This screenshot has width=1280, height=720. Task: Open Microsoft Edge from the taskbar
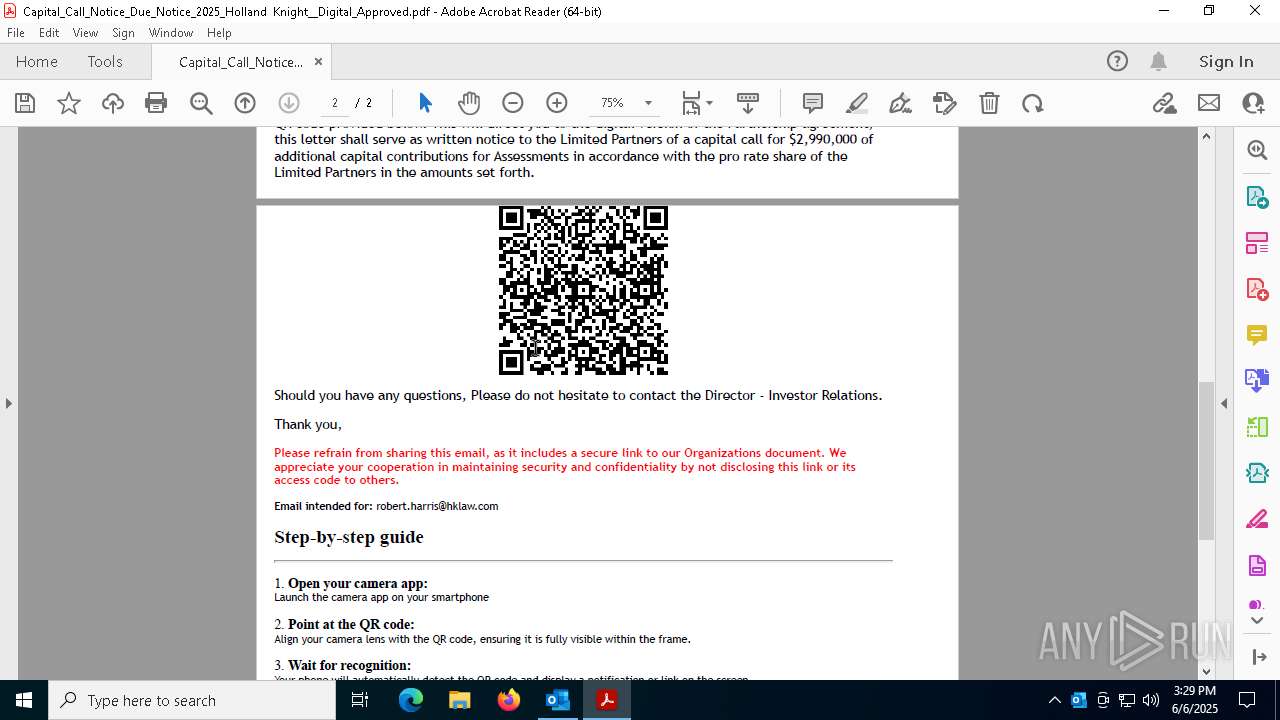point(411,700)
